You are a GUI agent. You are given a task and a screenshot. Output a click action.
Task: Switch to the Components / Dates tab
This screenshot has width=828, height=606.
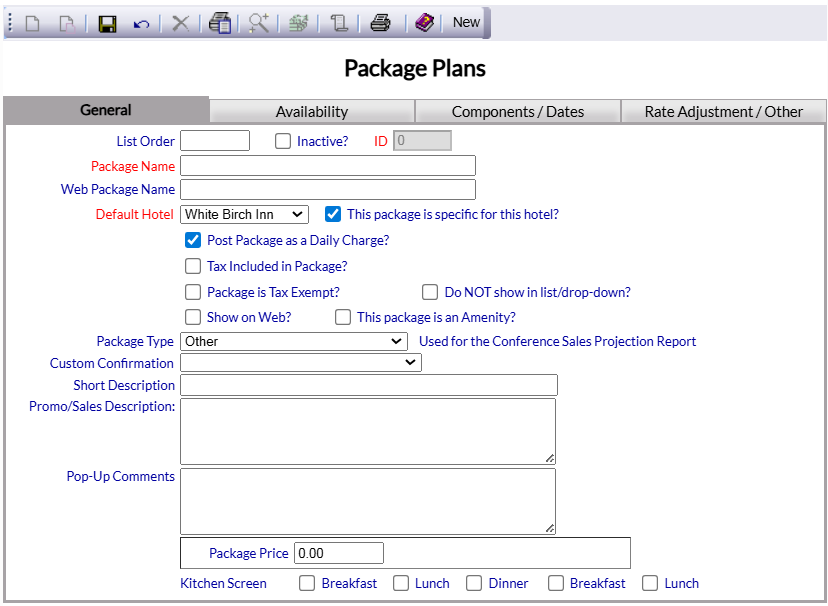point(517,112)
